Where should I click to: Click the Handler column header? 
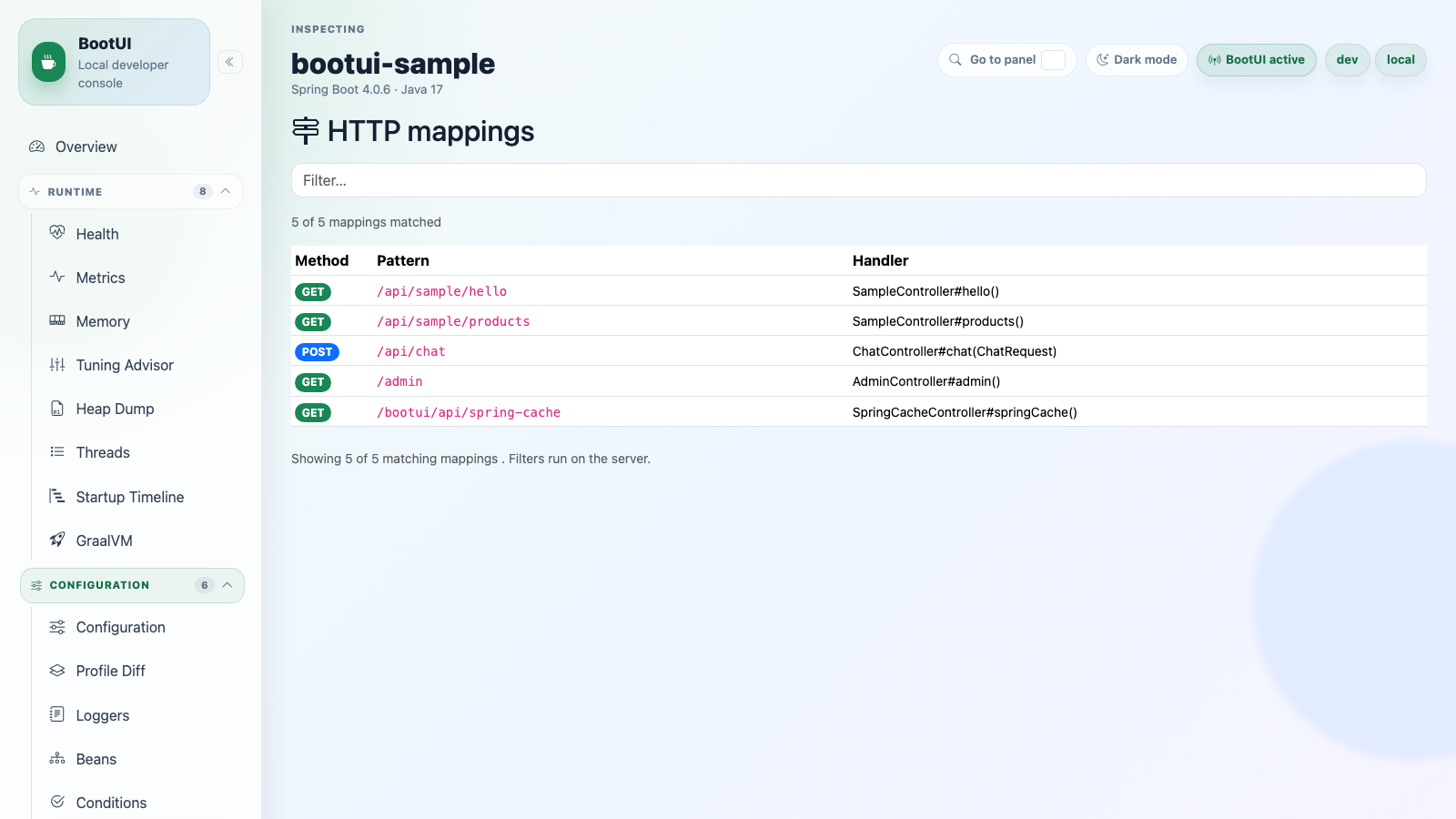(x=880, y=260)
